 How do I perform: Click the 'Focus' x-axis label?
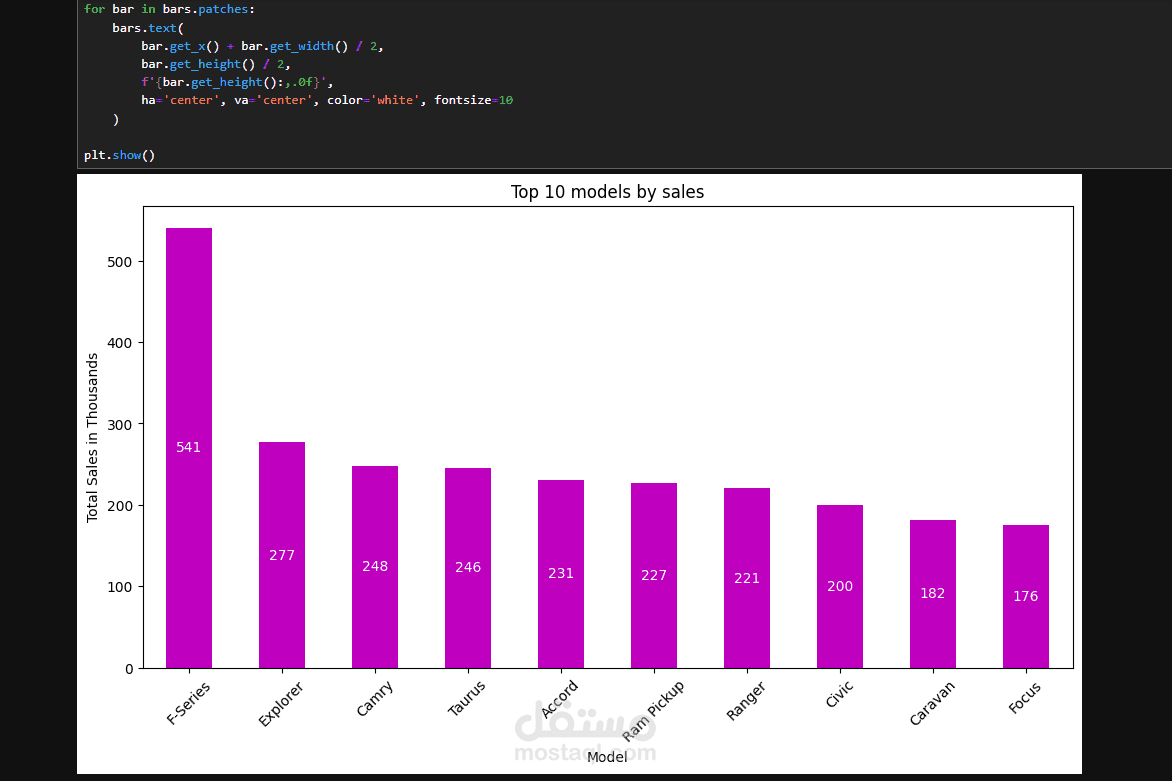click(x=1025, y=698)
